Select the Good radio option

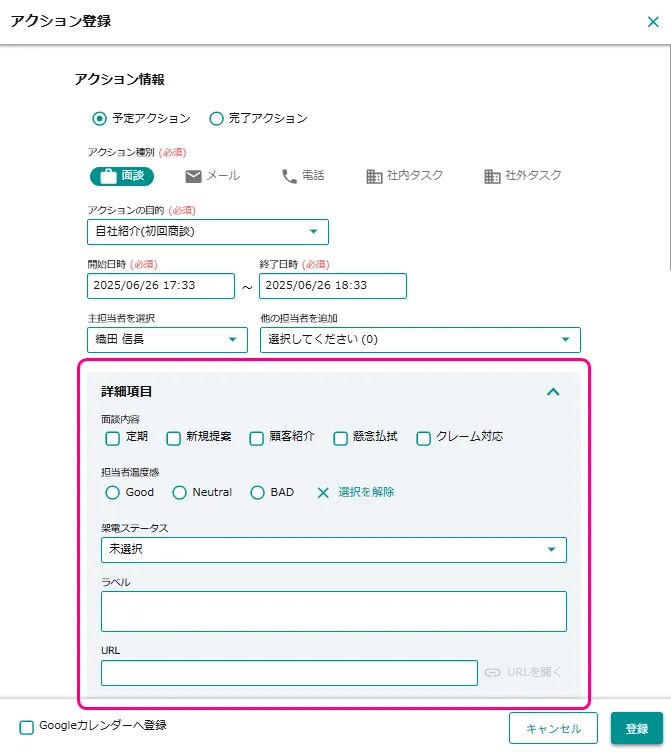click(113, 492)
